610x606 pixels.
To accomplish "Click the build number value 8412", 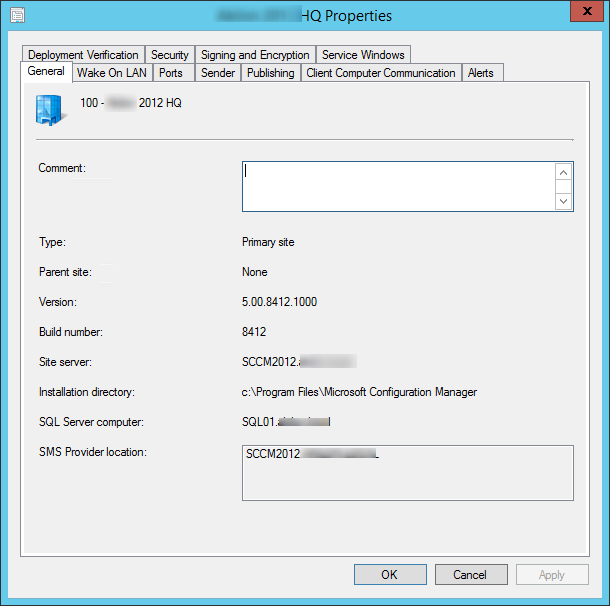I will [x=254, y=332].
